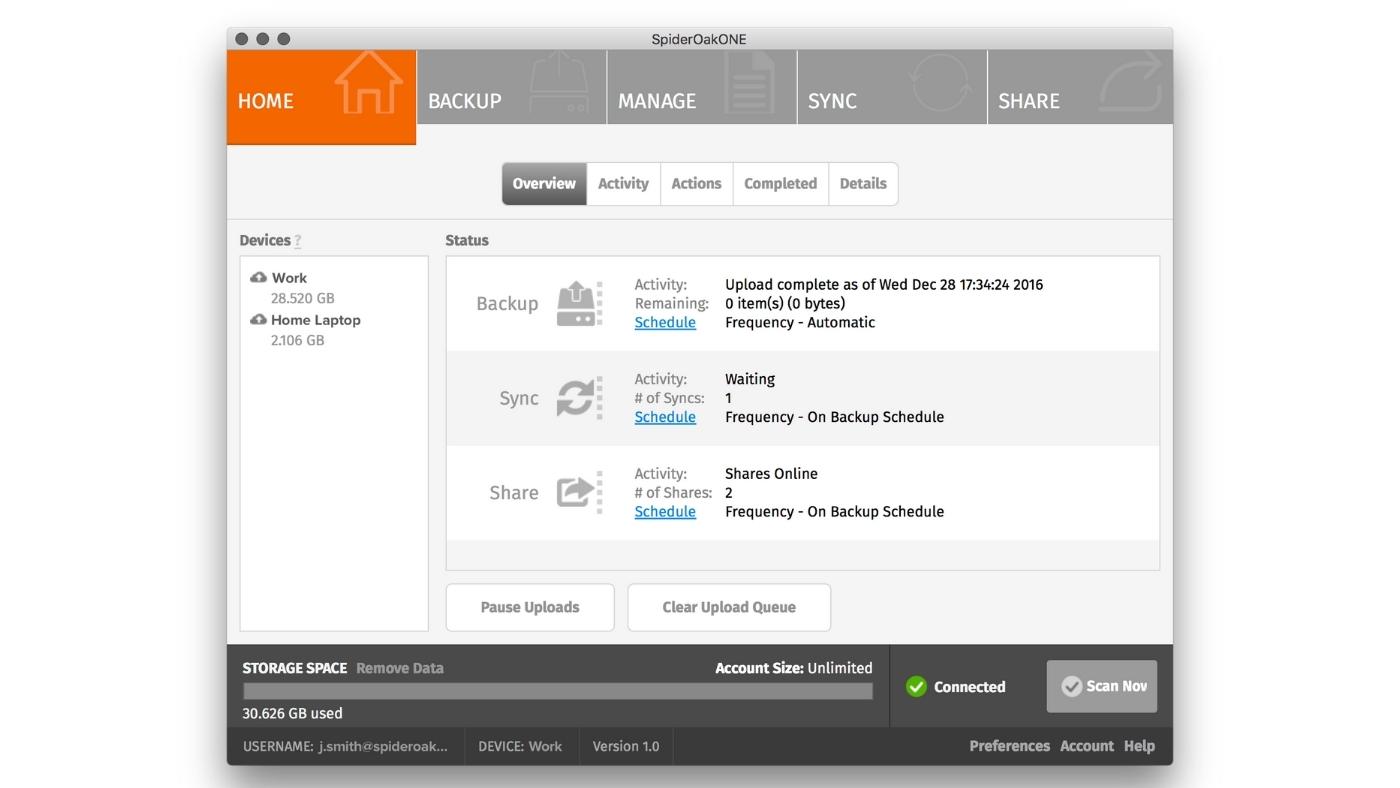Click the SpiderOakONE window title
The height and width of the screenshot is (788, 1400).
pyautogui.click(x=699, y=39)
